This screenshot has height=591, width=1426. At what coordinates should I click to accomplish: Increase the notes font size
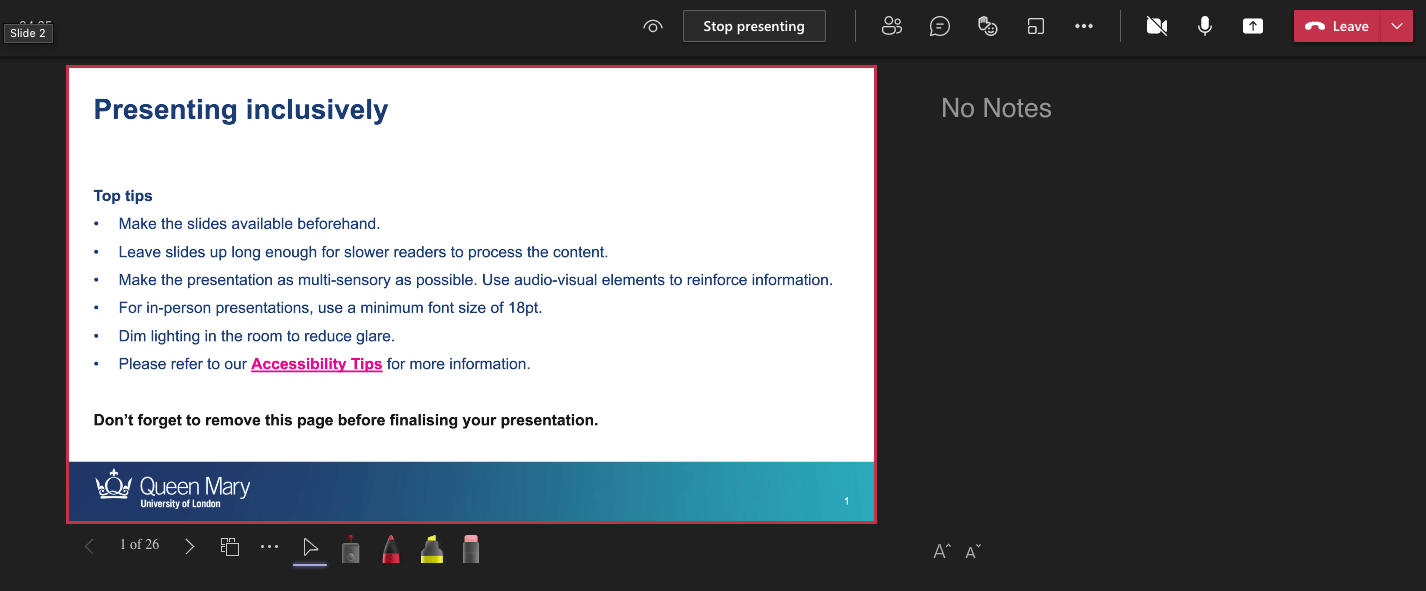940,550
